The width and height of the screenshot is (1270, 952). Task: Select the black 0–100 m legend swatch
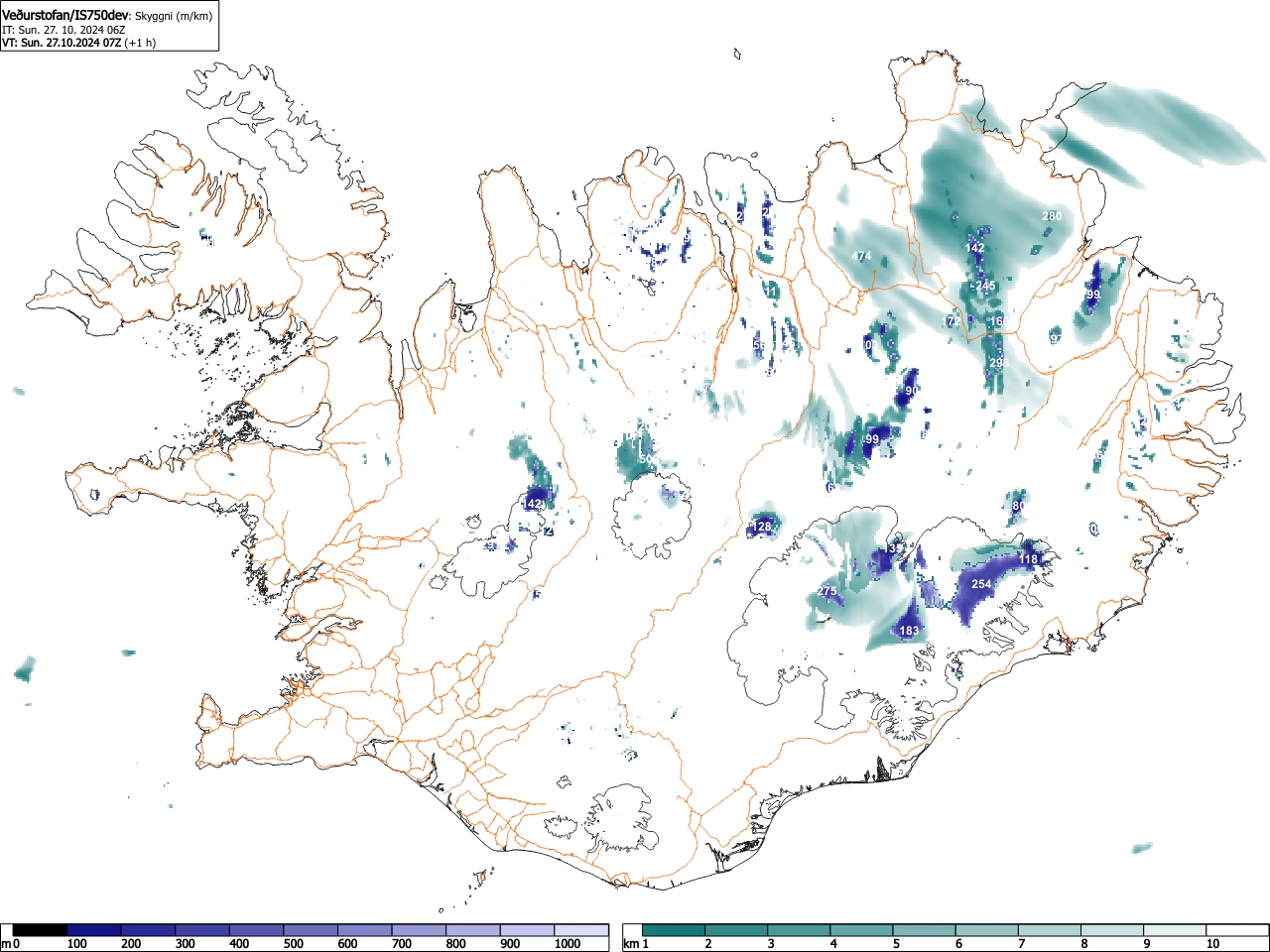click(x=41, y=930)
